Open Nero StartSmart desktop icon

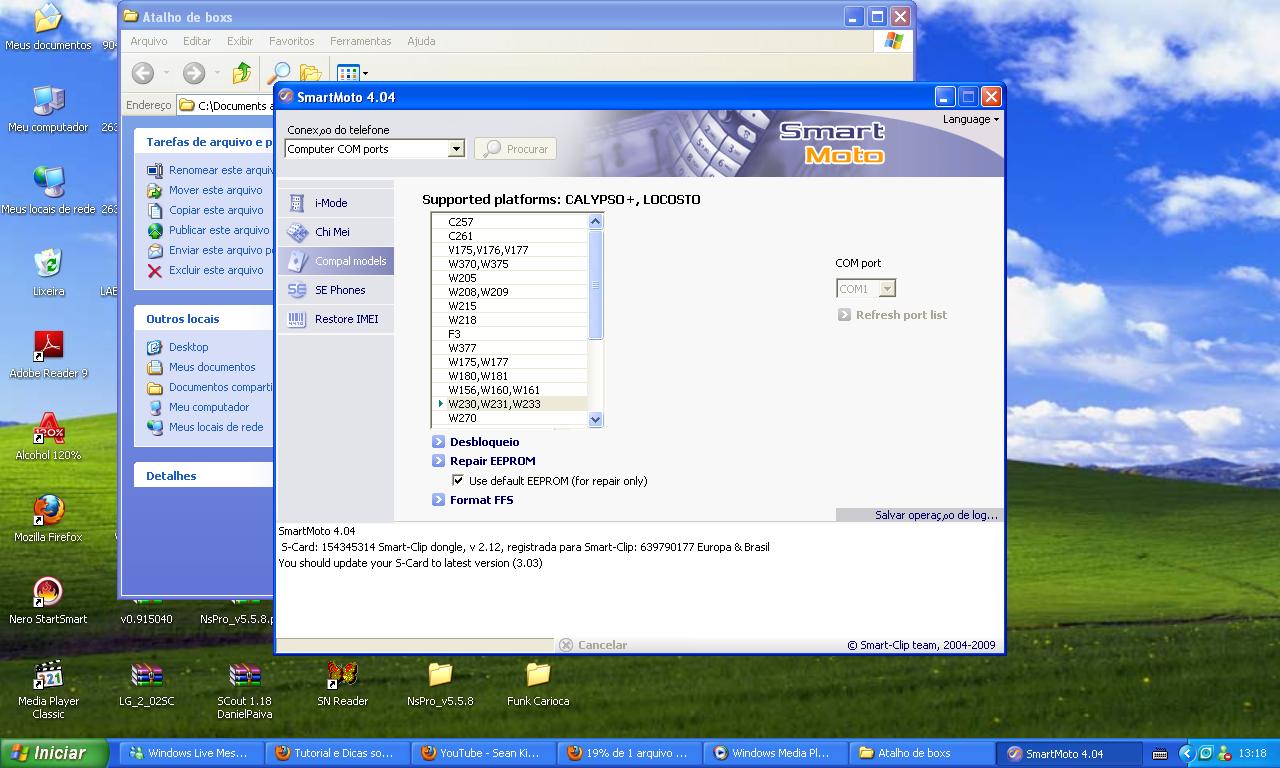click(48, 601)
